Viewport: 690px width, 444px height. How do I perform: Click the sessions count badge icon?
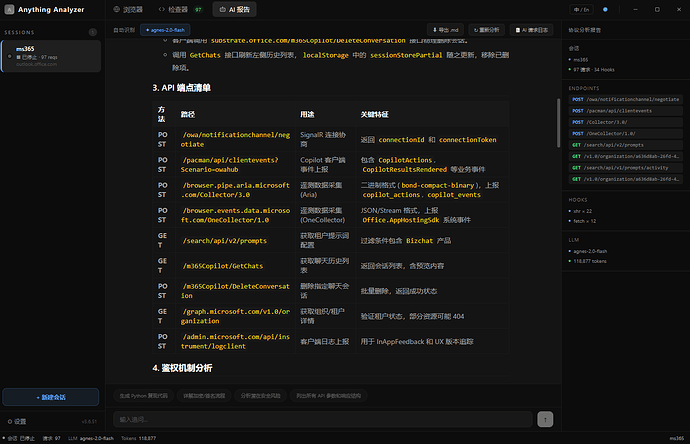click(92, 32)
